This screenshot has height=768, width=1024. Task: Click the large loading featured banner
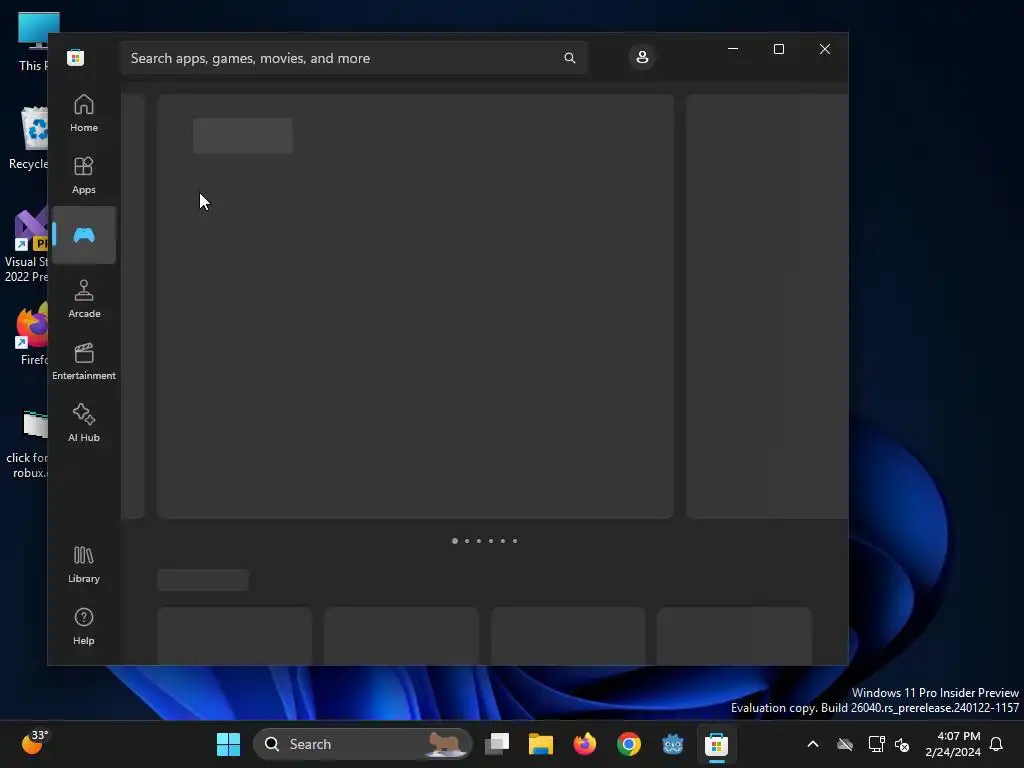[x=415, y=306]
